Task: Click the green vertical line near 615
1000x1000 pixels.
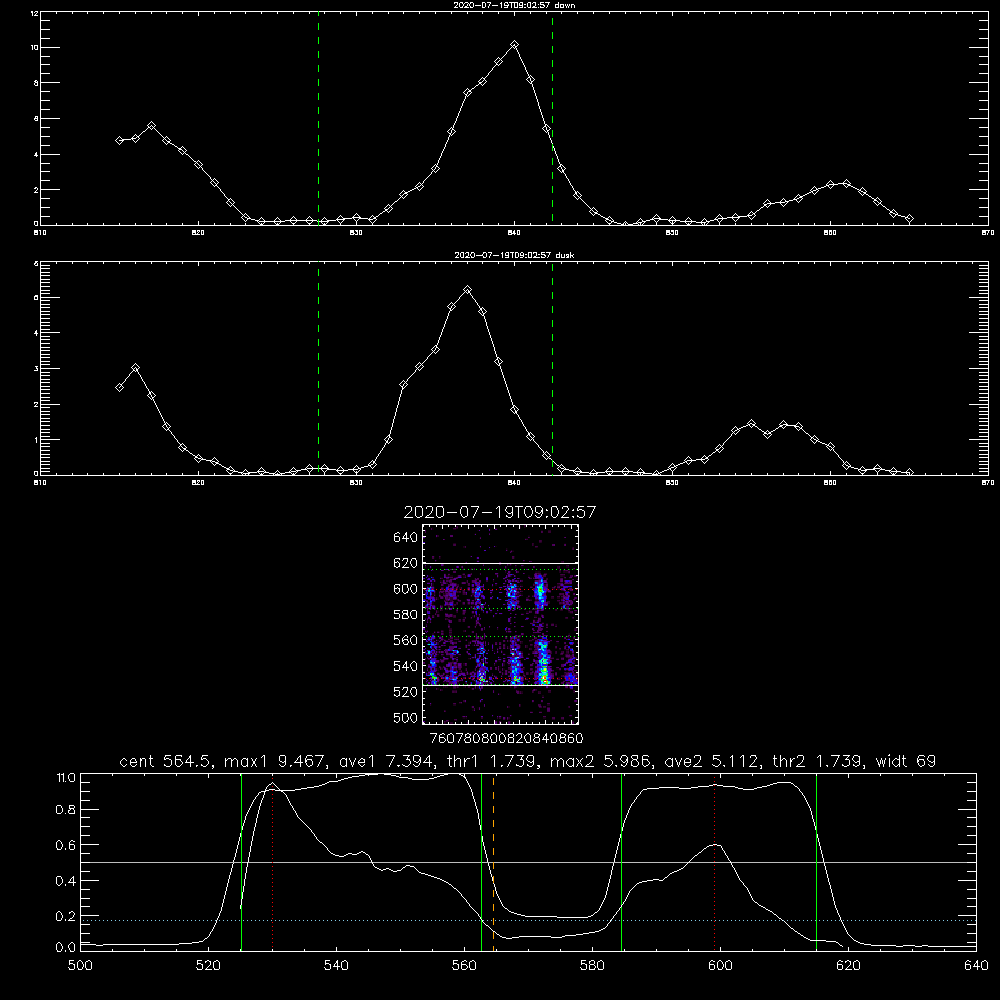Action: (816, 861)
